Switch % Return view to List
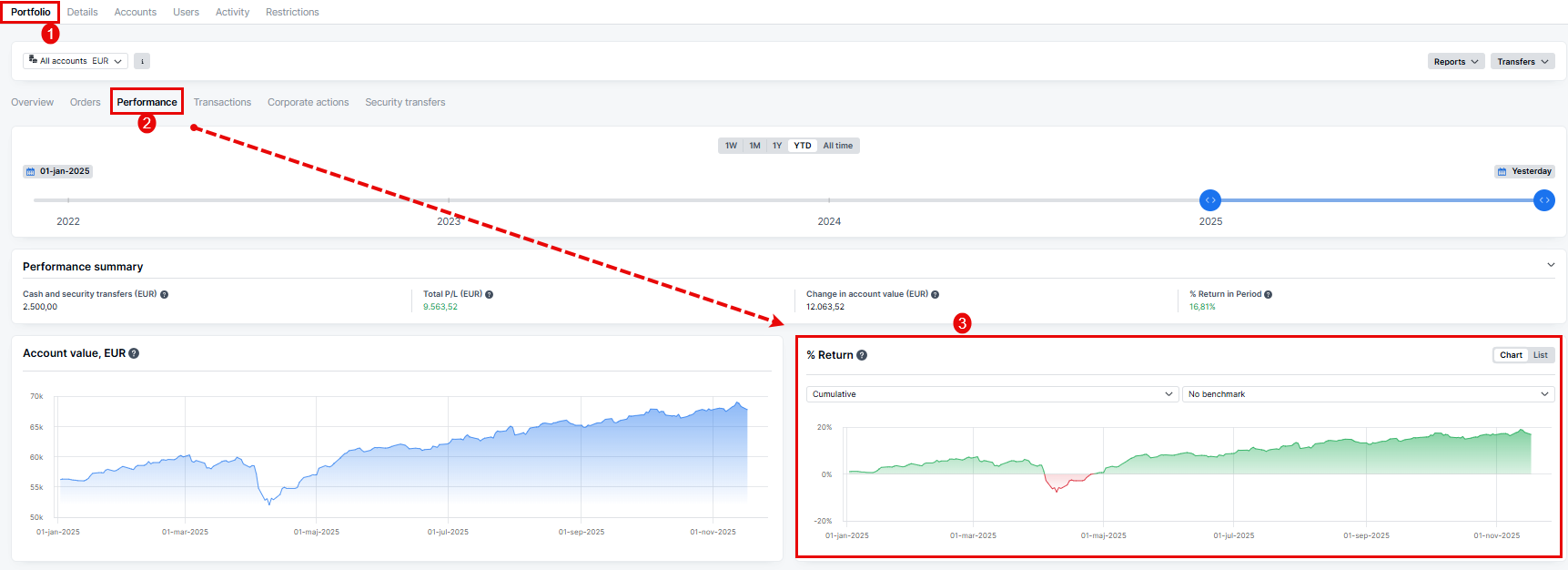This screenshot has height=570, width=1568. click(1540, 355)
